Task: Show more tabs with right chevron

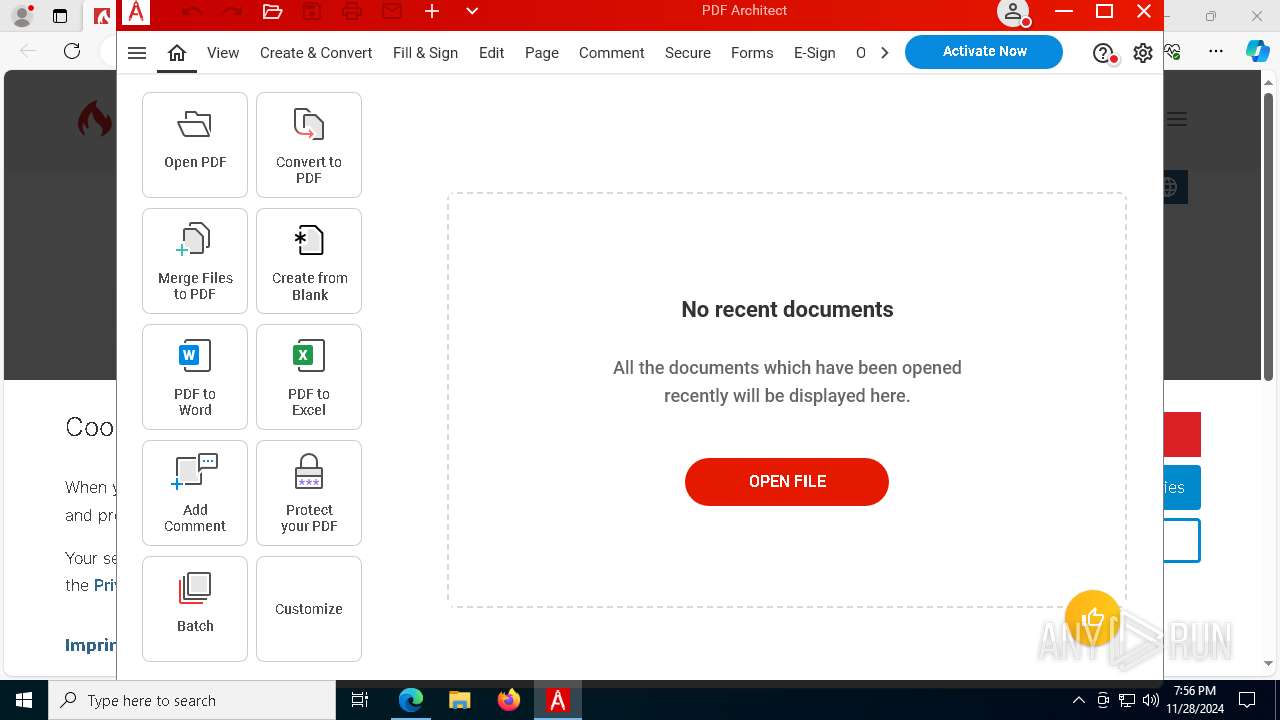Action: 884,53
